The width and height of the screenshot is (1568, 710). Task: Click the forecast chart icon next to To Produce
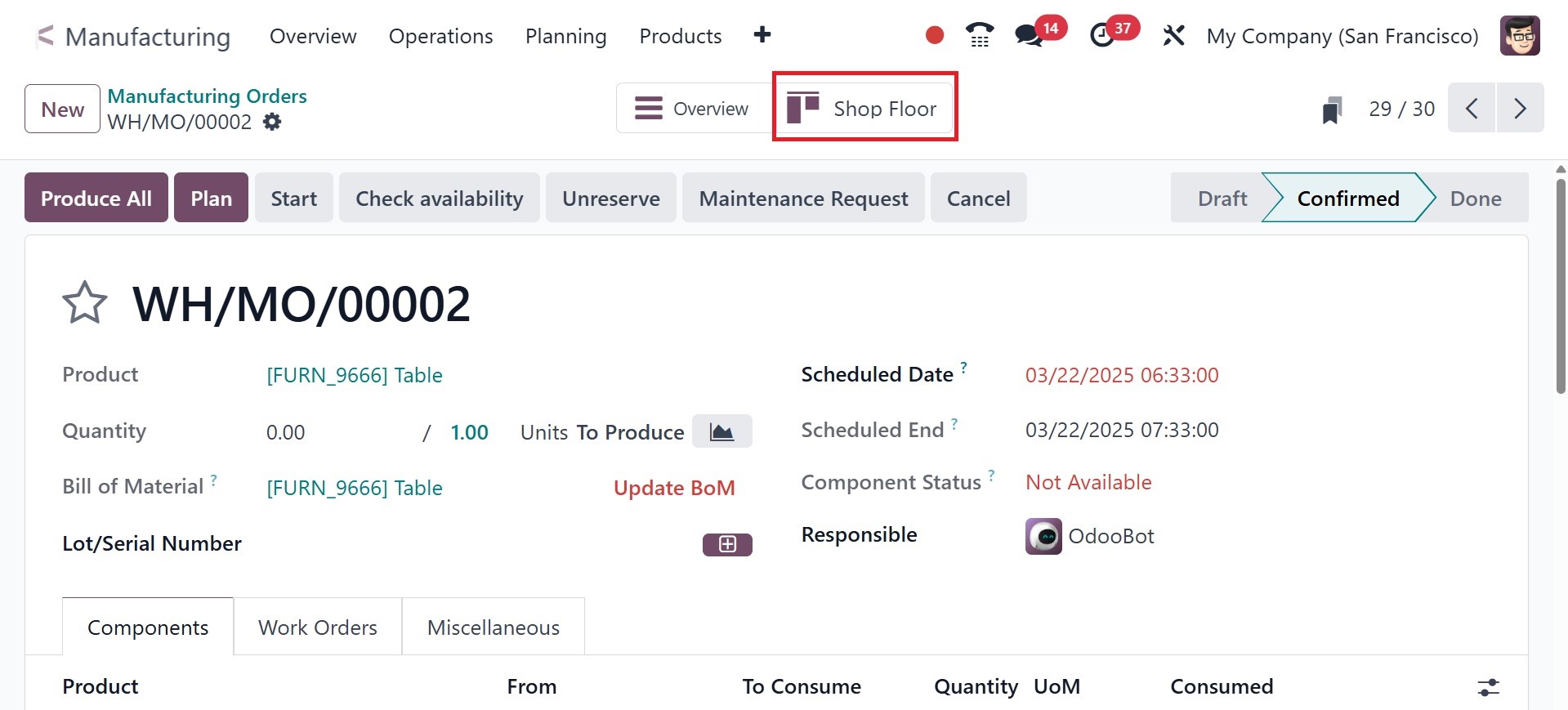pos(721,431)
